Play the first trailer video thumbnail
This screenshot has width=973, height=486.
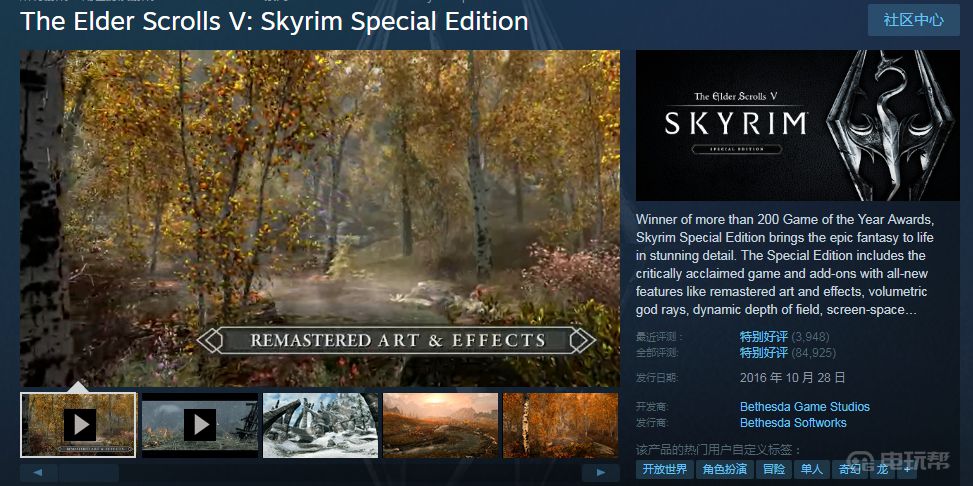coord(78,425)
